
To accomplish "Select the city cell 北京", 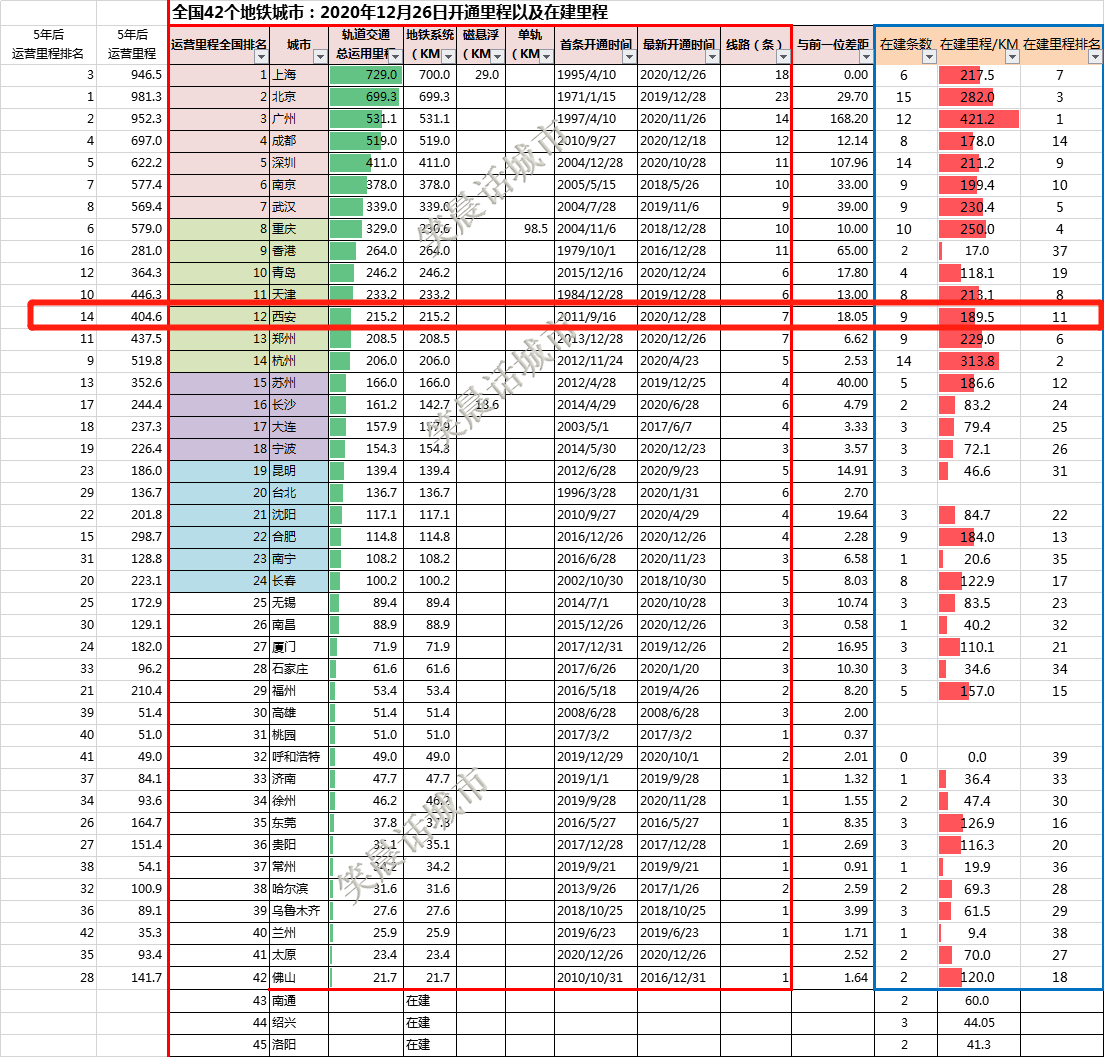I will pyautogui.click(x=299, y=96).
